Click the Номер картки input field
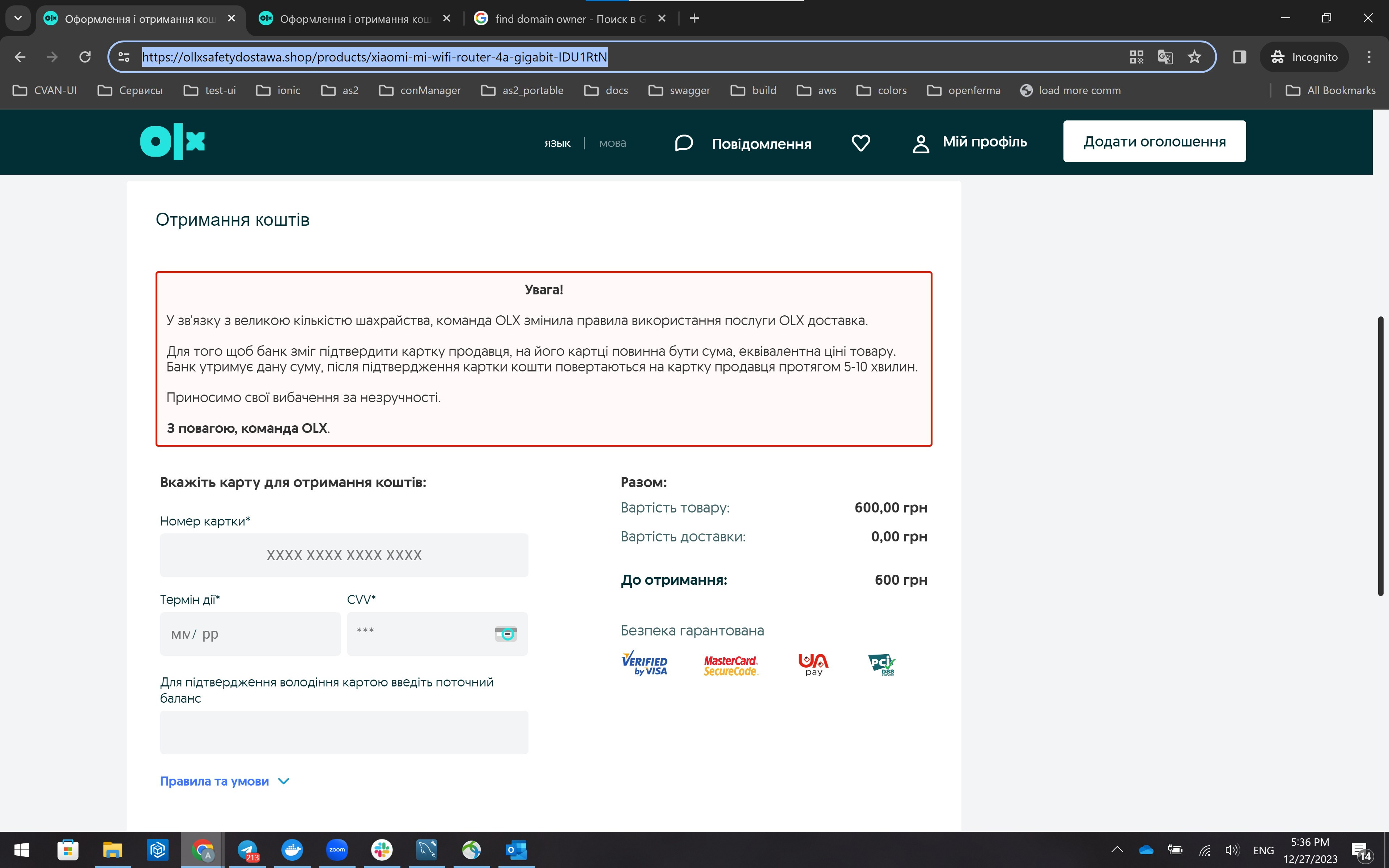The image size is (1389, 868). [x=344, y=555]
